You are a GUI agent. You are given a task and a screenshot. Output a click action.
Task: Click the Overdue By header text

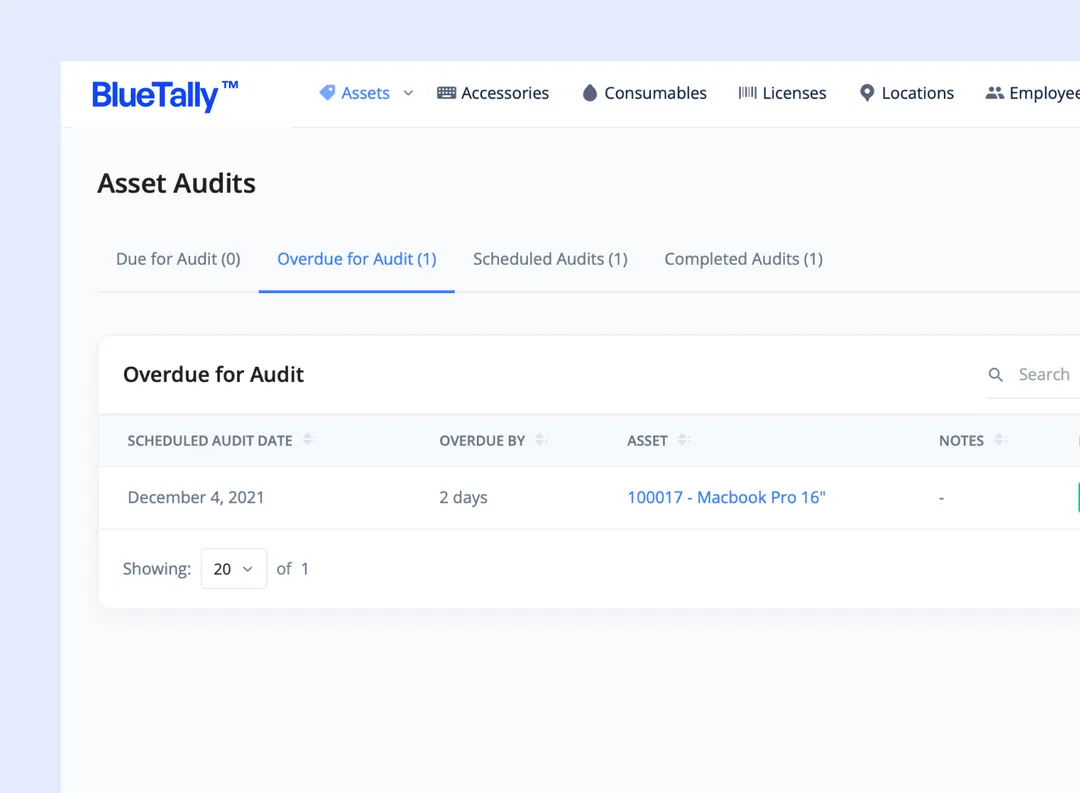[x=482, y=441]
